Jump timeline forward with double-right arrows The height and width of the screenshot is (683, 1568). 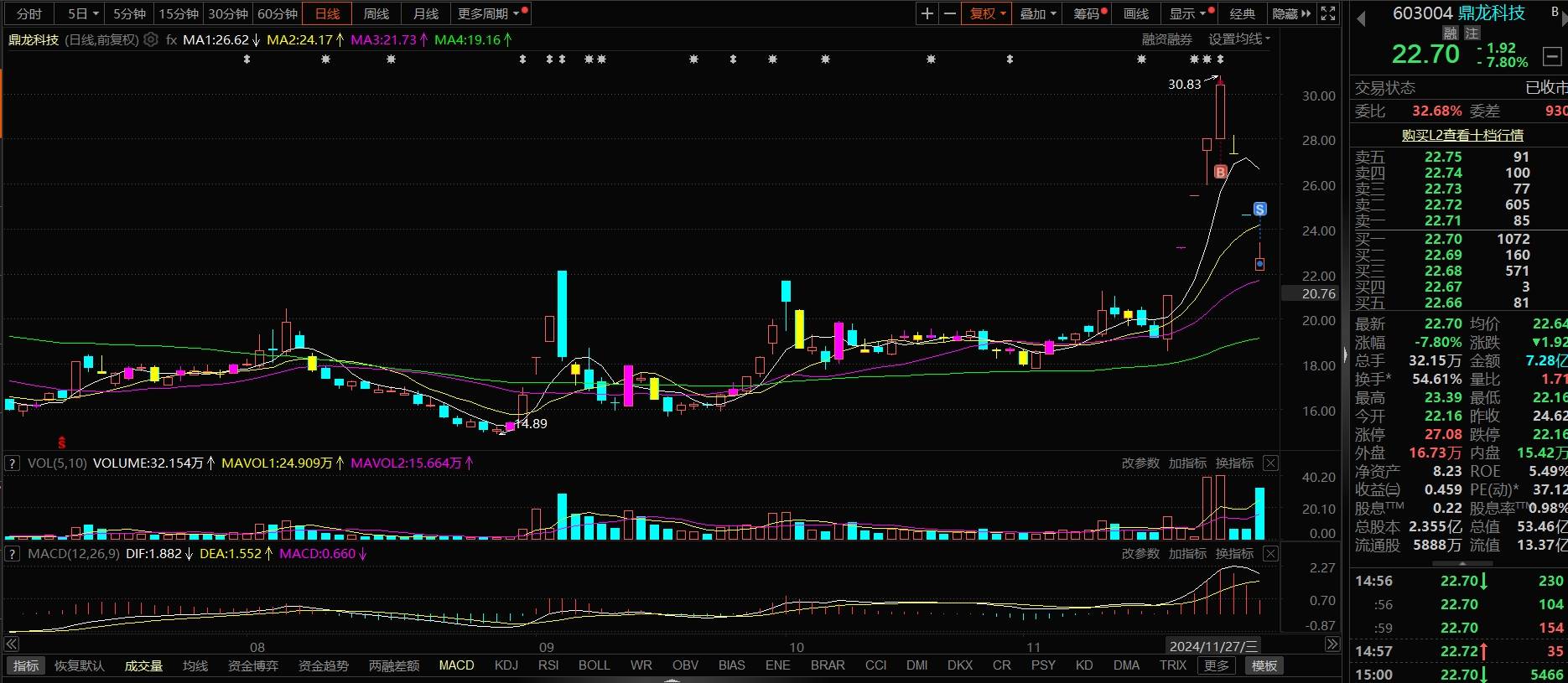(x=1332, y=644)
